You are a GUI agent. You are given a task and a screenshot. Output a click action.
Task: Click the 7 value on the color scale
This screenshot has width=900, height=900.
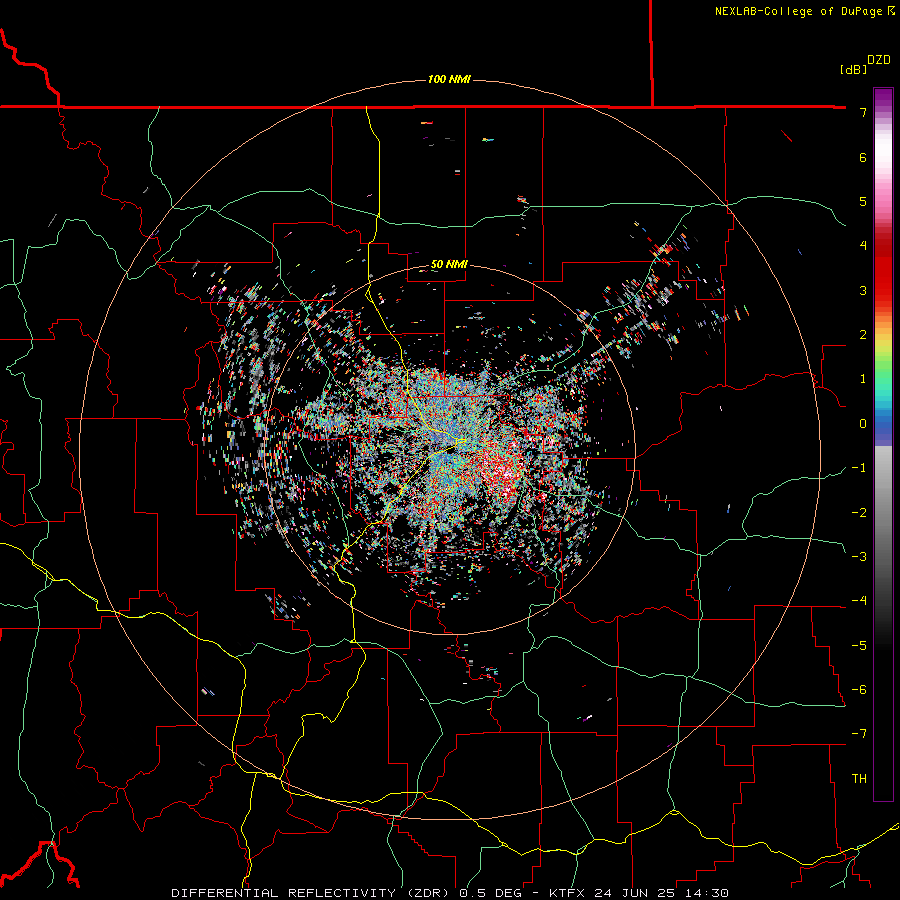(863, 112)
